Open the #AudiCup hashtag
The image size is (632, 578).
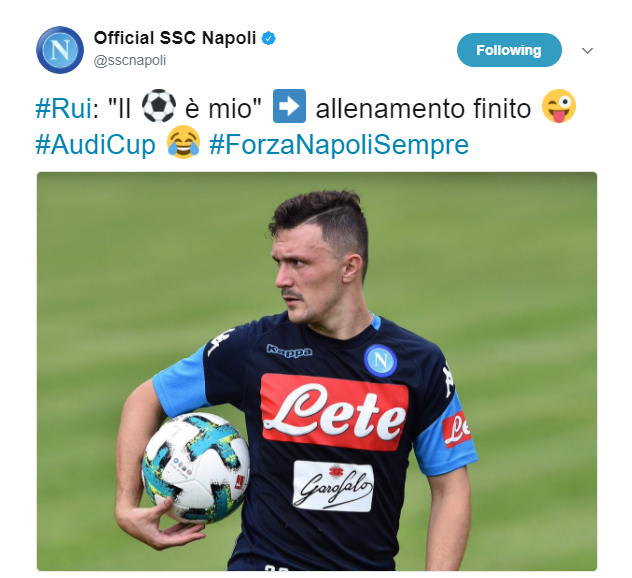click(96, 144)
